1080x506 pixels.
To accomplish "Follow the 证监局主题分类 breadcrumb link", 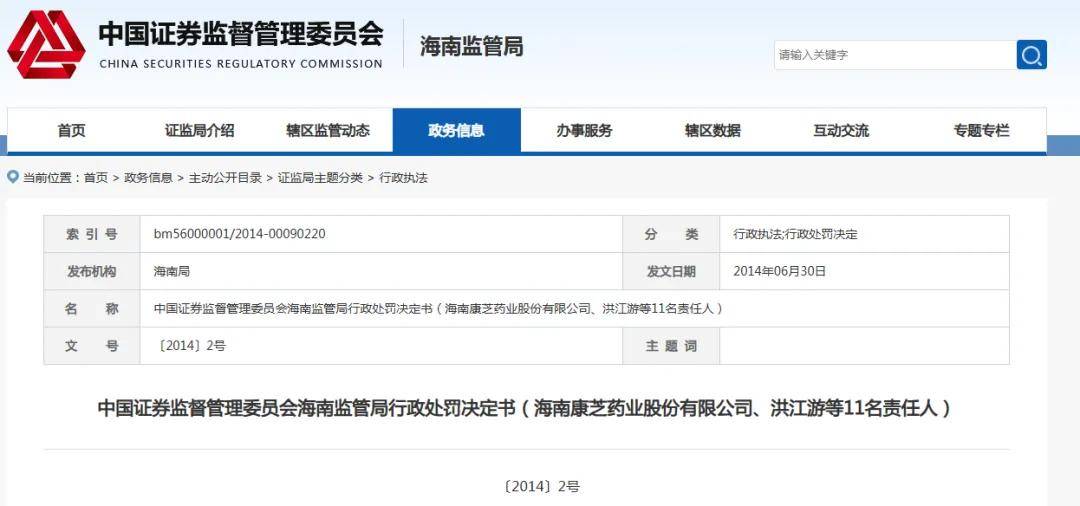I will click(320, 178).
